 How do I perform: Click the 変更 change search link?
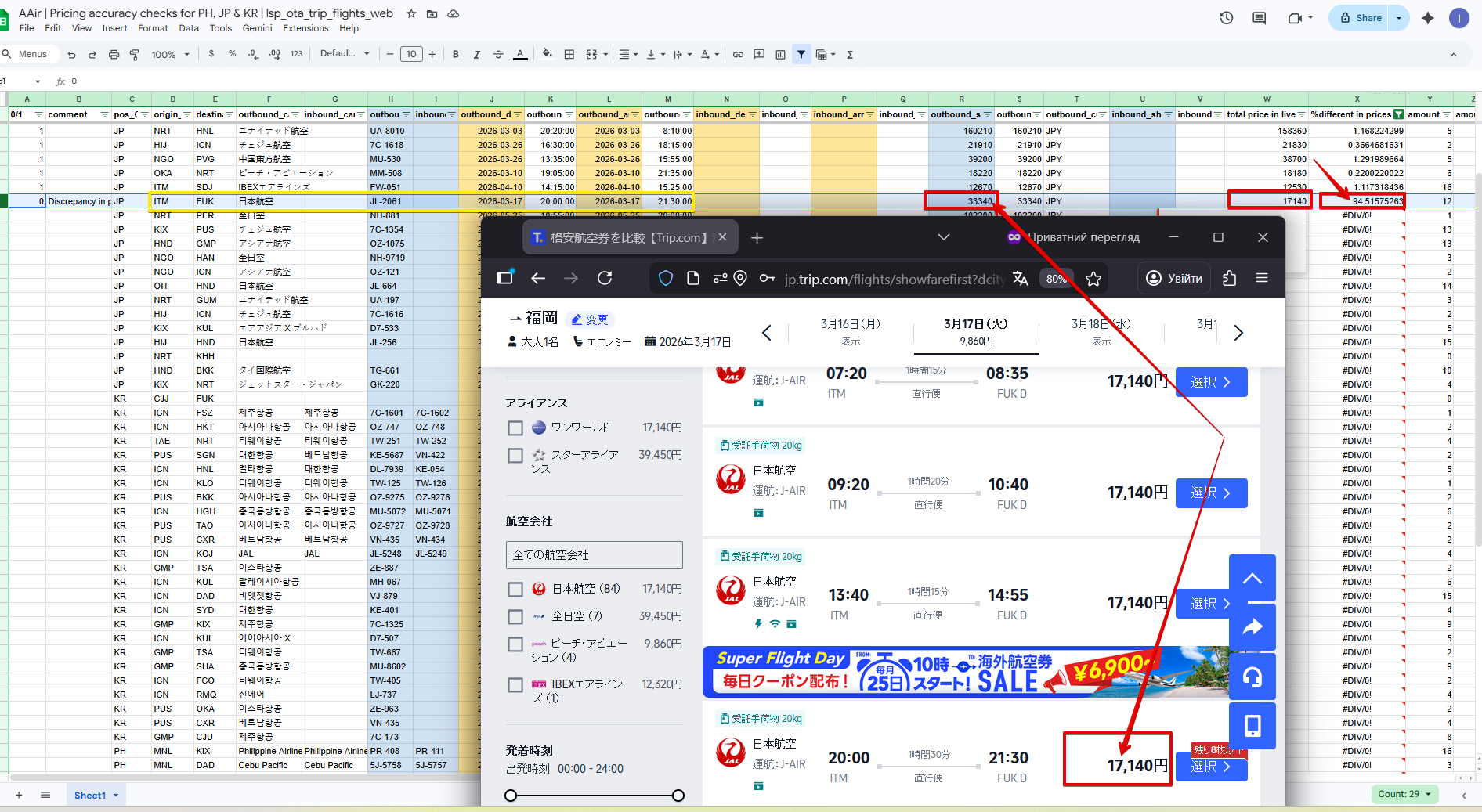coord(589,319)
